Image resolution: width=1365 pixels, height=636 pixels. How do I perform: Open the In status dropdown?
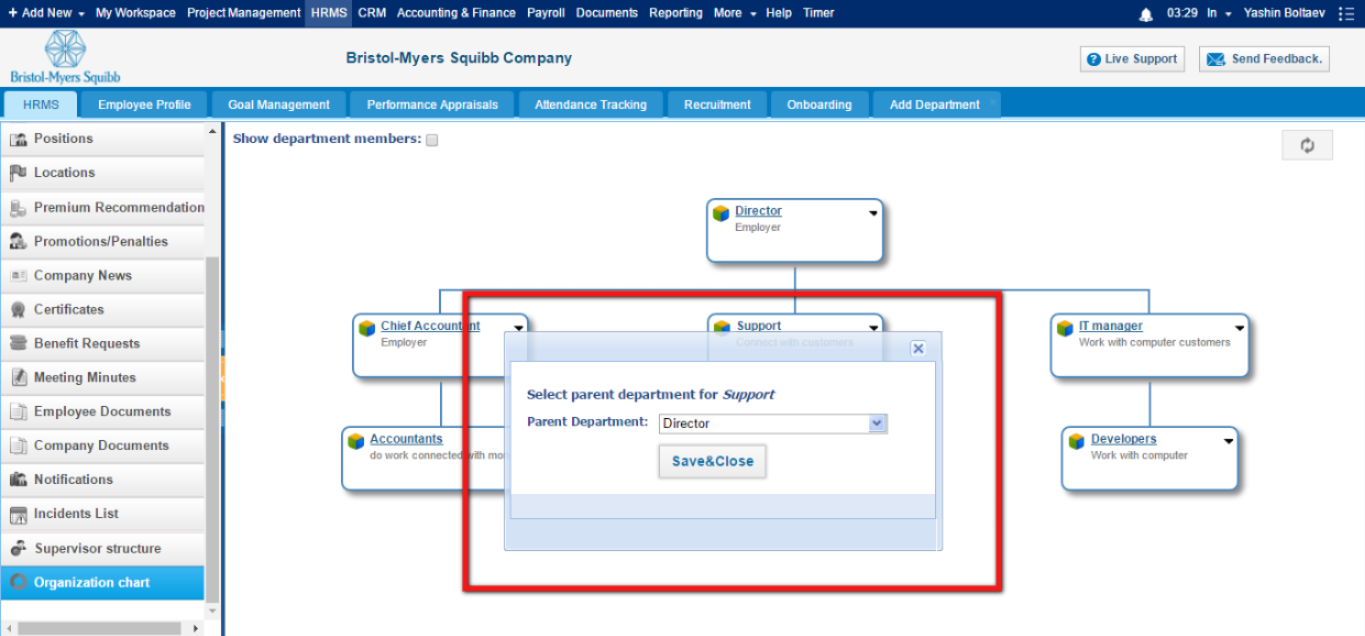point(1218,13)
